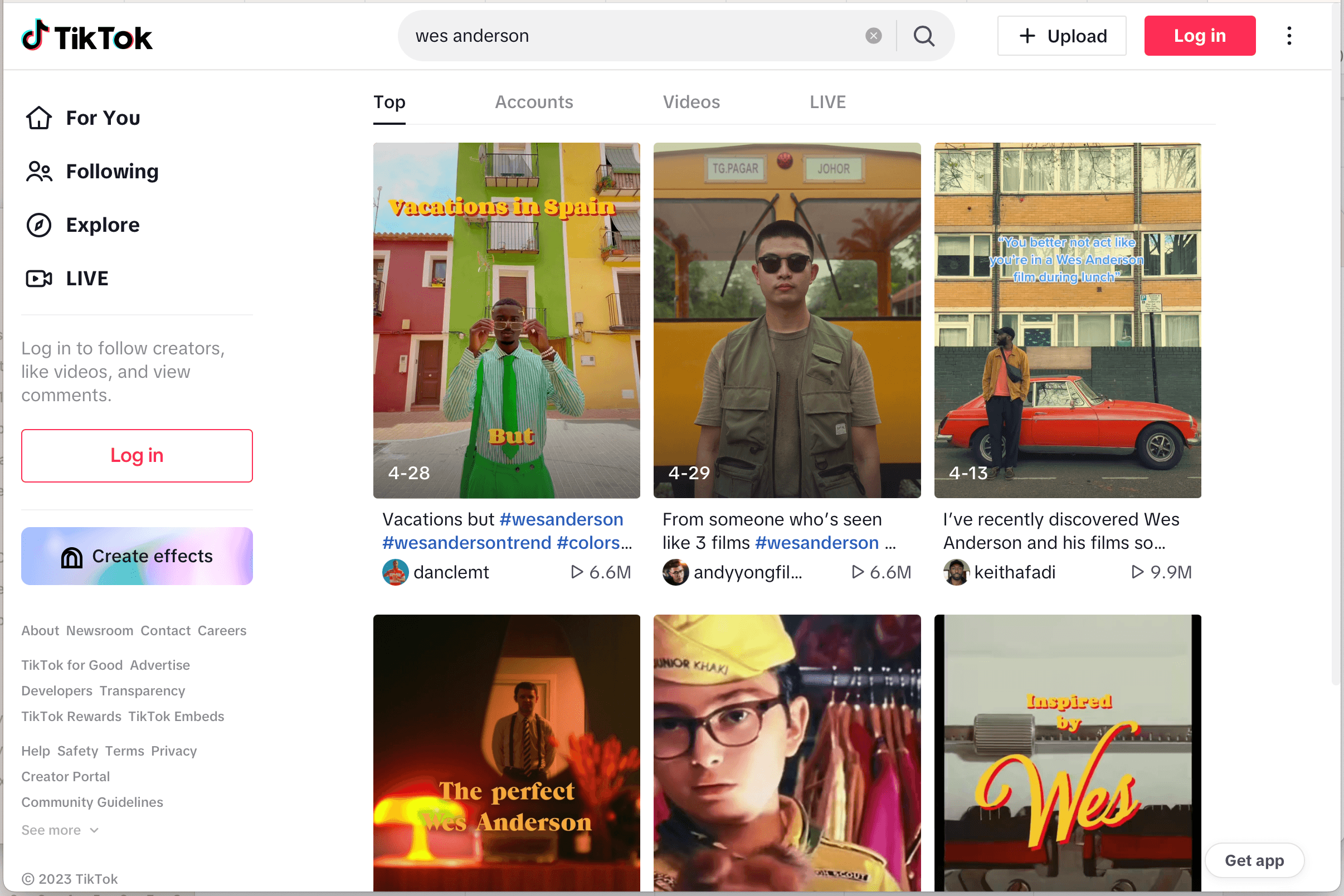Click the Create effects banner
Screen dimensions: 1344x896
pyautogui.click(x=137, y=556)
